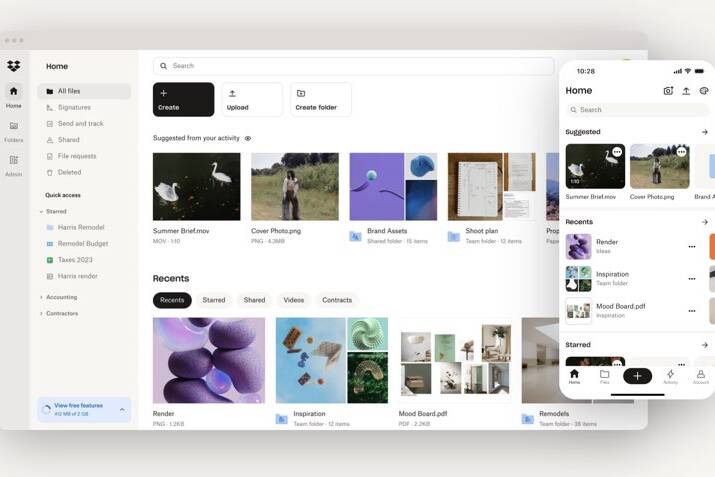This screenshot has height=477, width=715.
Task: Tap upload icon in mobile header
Action: coord(686,91)
